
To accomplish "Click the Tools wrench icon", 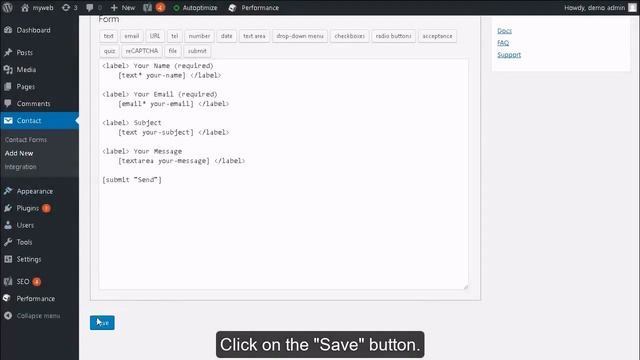I will (x=8, y=242).
